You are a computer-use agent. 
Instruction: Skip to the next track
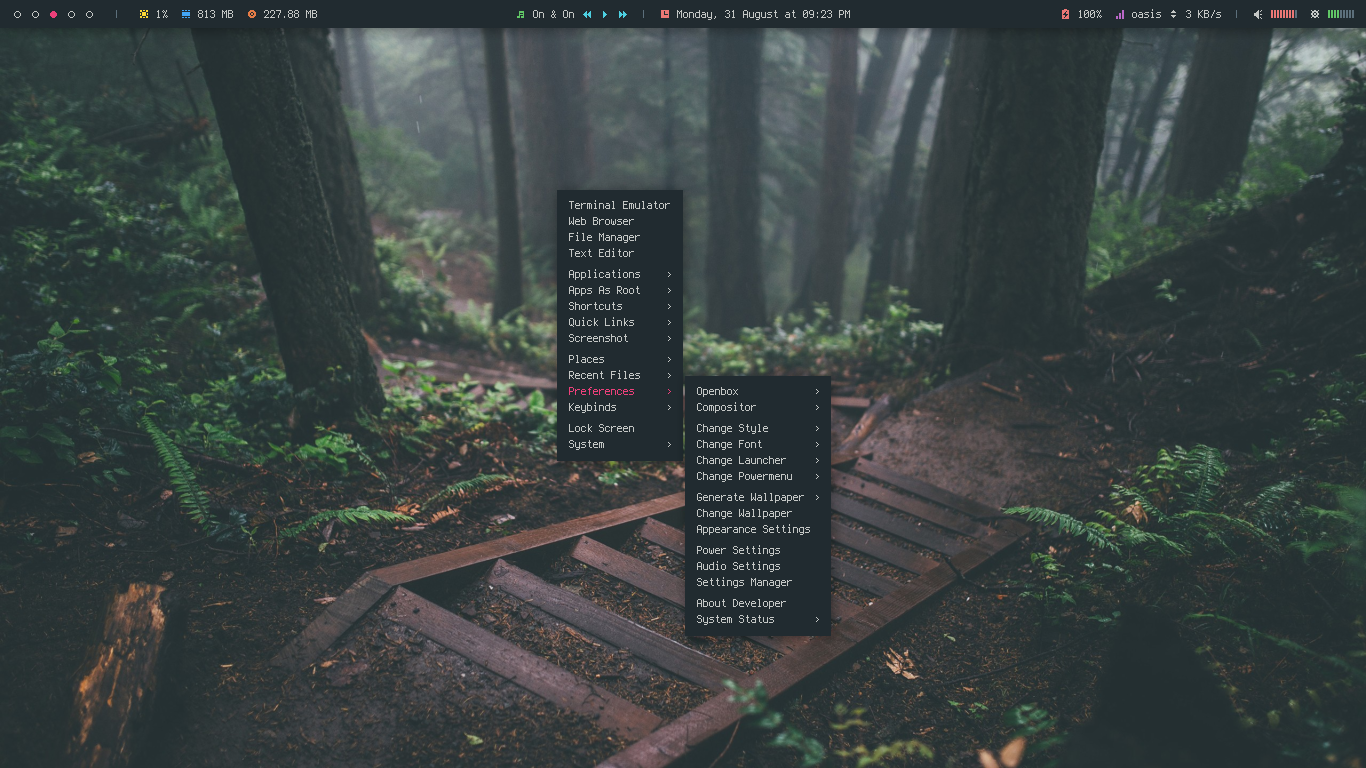(623, 14)
